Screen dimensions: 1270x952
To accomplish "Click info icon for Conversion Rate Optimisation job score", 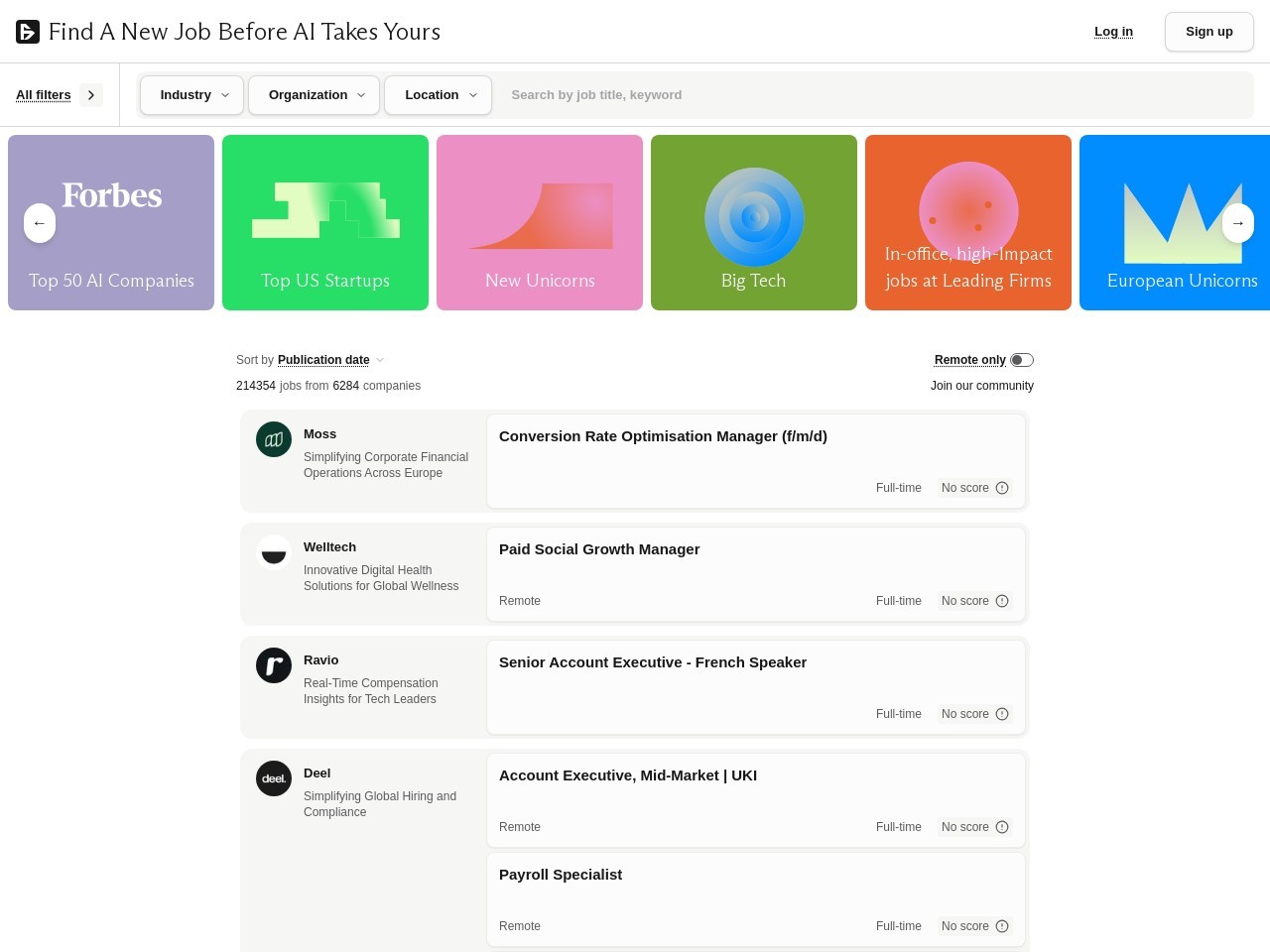I will point(1002,488).
